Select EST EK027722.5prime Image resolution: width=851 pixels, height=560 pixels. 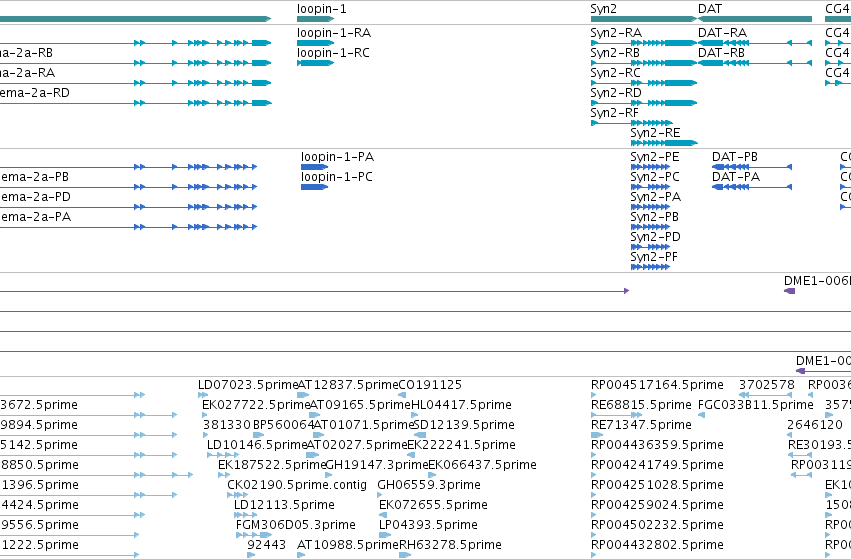[x=256, y=405]
